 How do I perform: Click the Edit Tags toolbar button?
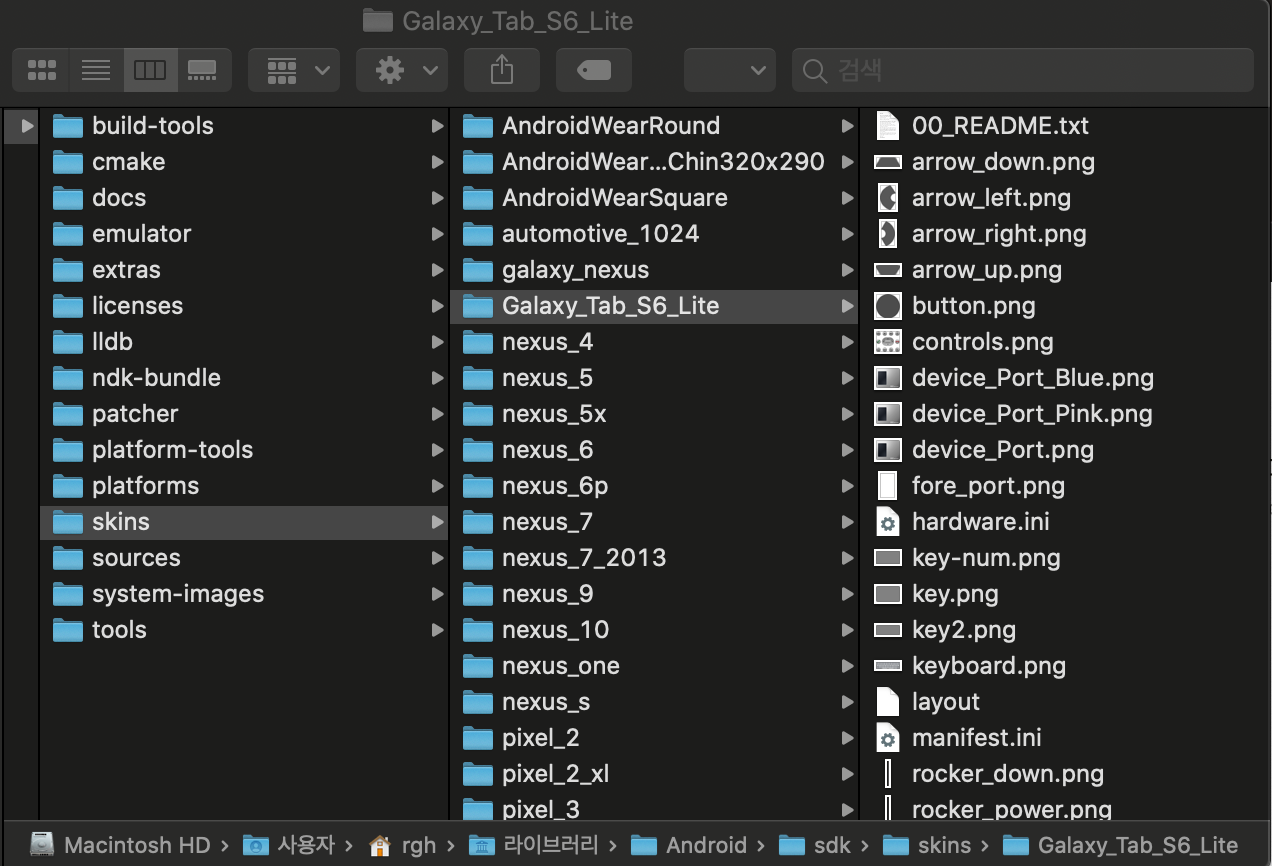[594, 70]
